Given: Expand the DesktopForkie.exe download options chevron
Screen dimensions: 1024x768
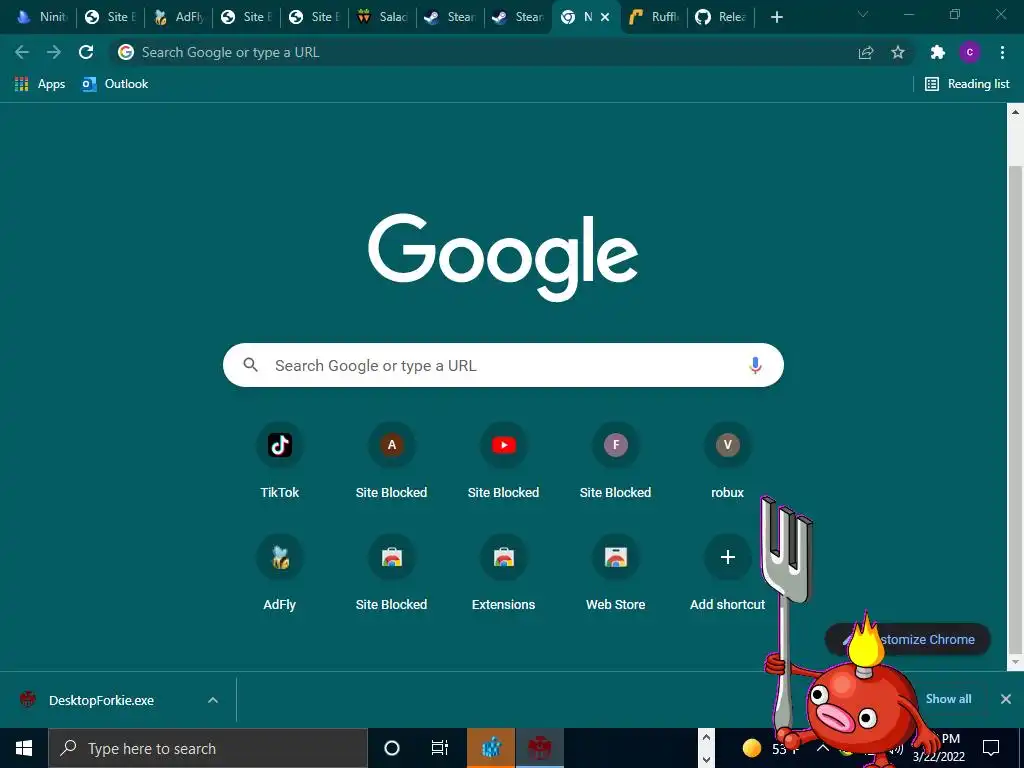Looking at the screenshot, I should point(213,700).
